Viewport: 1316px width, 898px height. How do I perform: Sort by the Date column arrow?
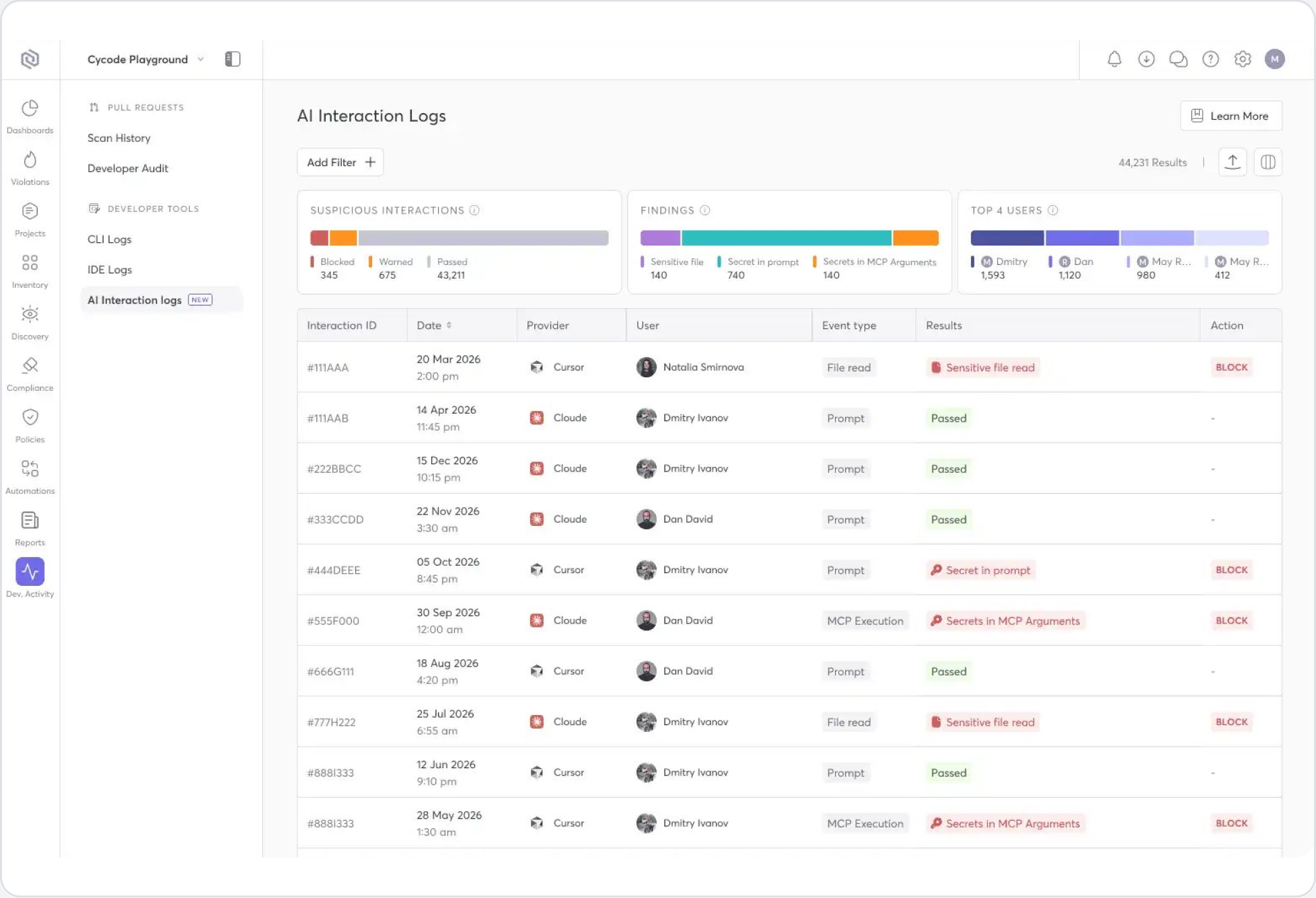449,326
